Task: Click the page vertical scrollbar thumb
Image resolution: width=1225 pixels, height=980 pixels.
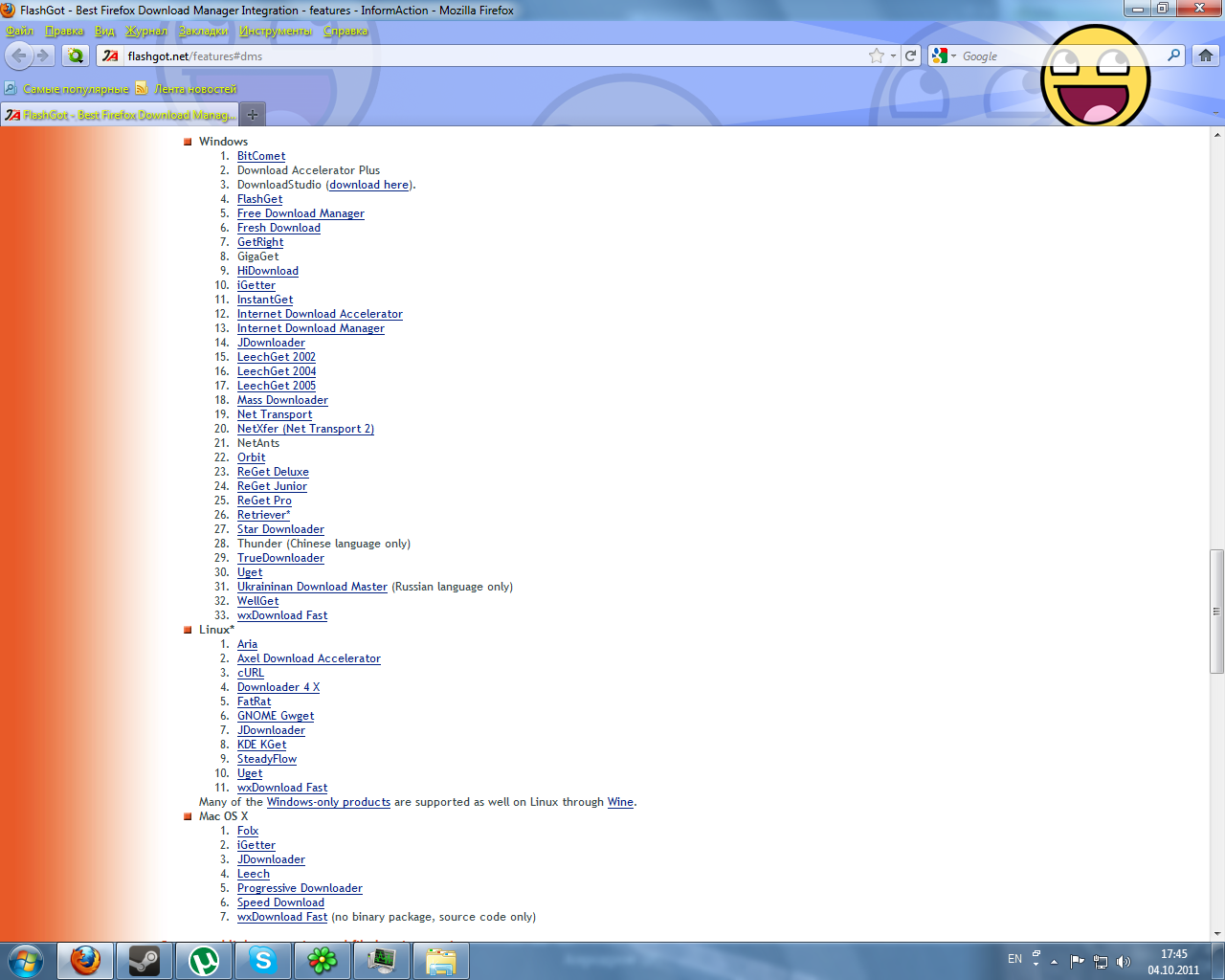Action: [x=1216, y=611]
